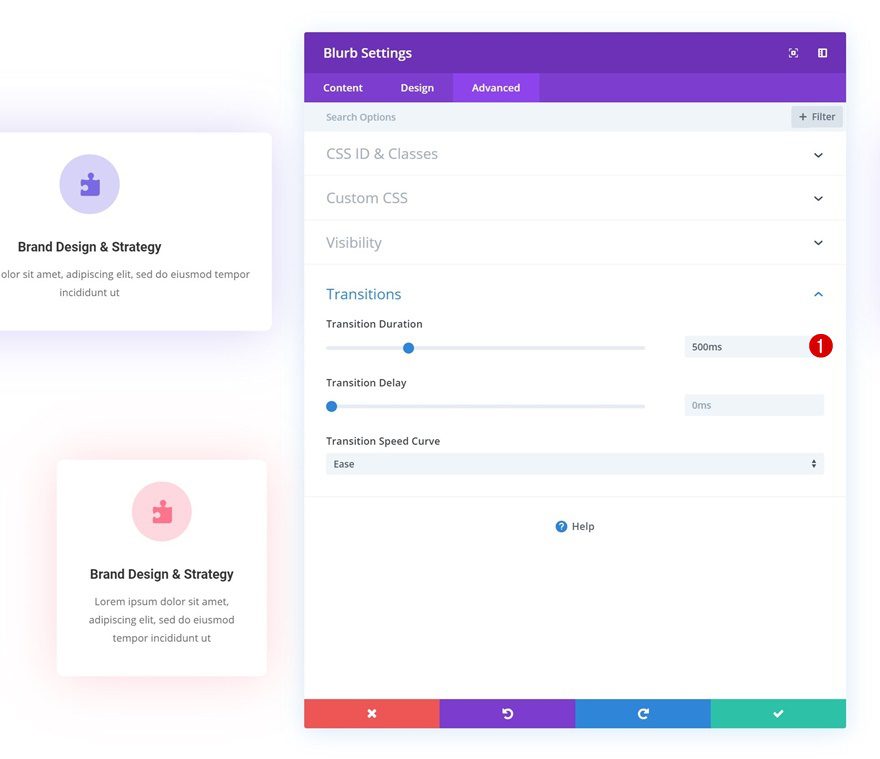Click the snap to sidebar icon
Screen dimensions: 880x759
pos(822,53)
